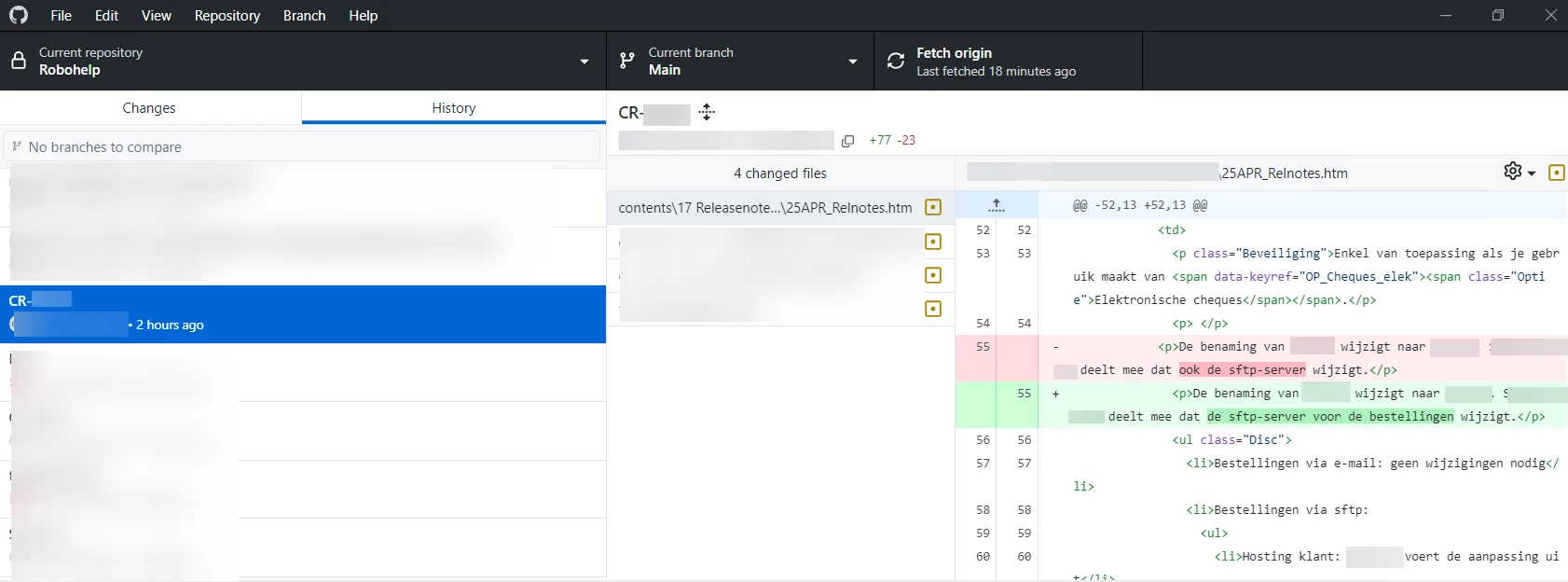The height and width of the screenshot is (582, 1568).
Task: Click the branch icon beside Current branch
Action: 627,62
